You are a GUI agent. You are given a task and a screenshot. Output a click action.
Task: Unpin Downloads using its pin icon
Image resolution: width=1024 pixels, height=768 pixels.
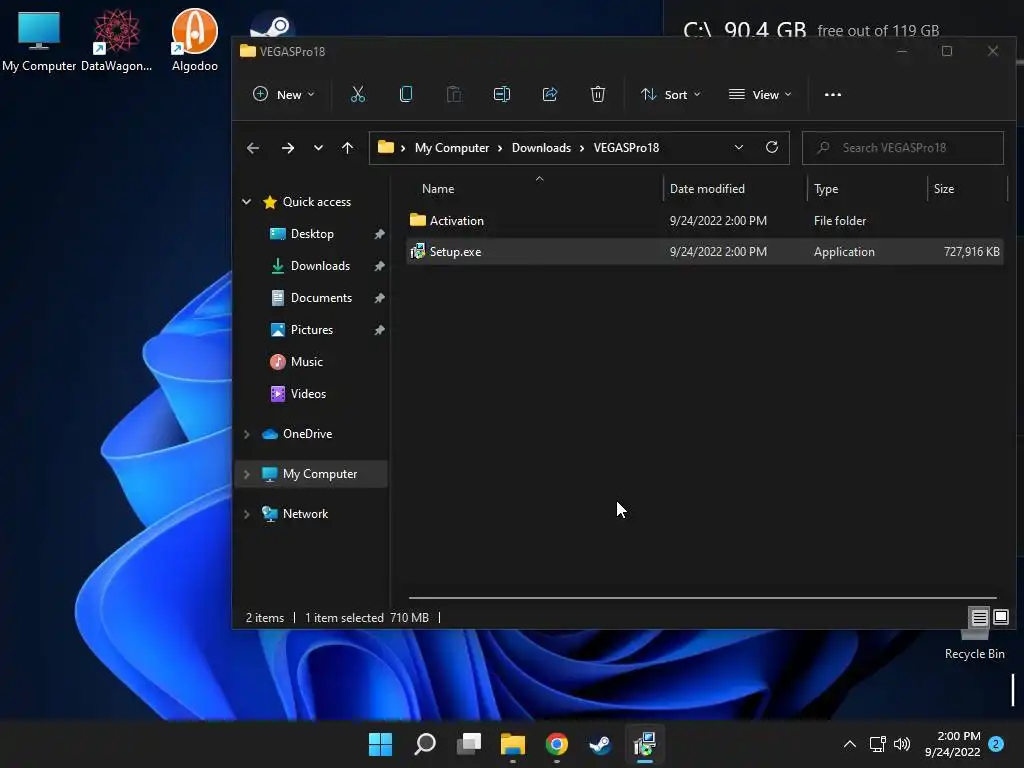pyautogui.click(x=379, y=266)
